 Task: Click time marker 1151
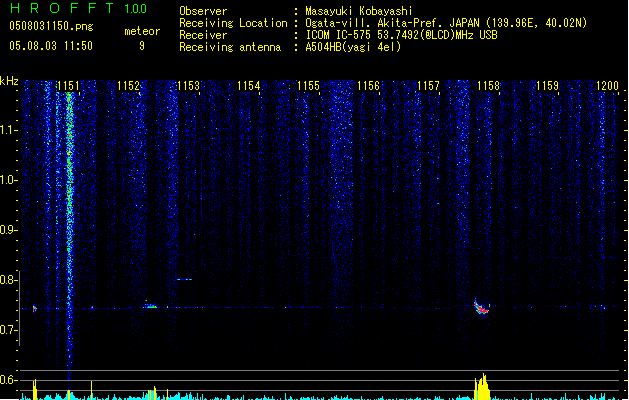click(68, 86)
